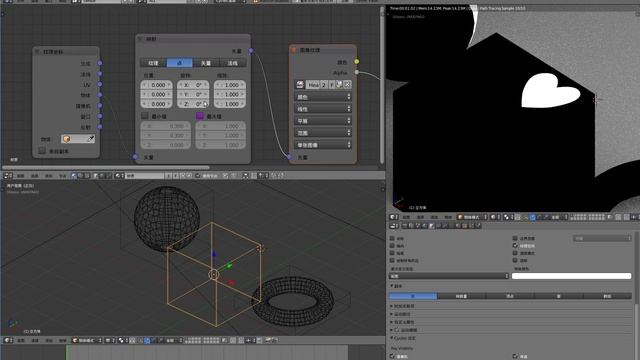Screen dimensions: 640x360
Task: Choose Frames duplication in the Duplication panel
Action: (461, 296)
